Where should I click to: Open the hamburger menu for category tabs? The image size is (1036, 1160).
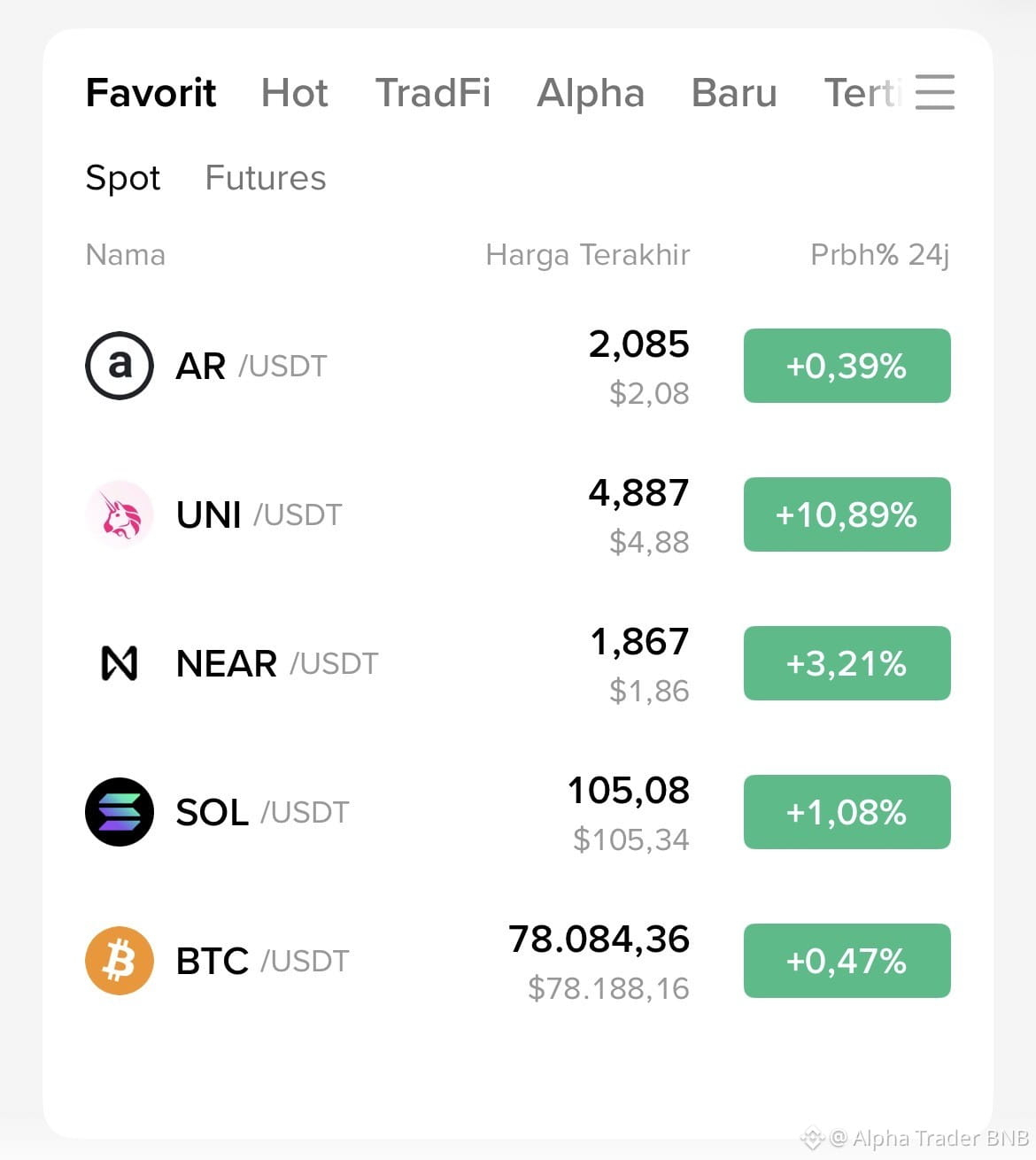pyautogui.click(x=935, y=92)
